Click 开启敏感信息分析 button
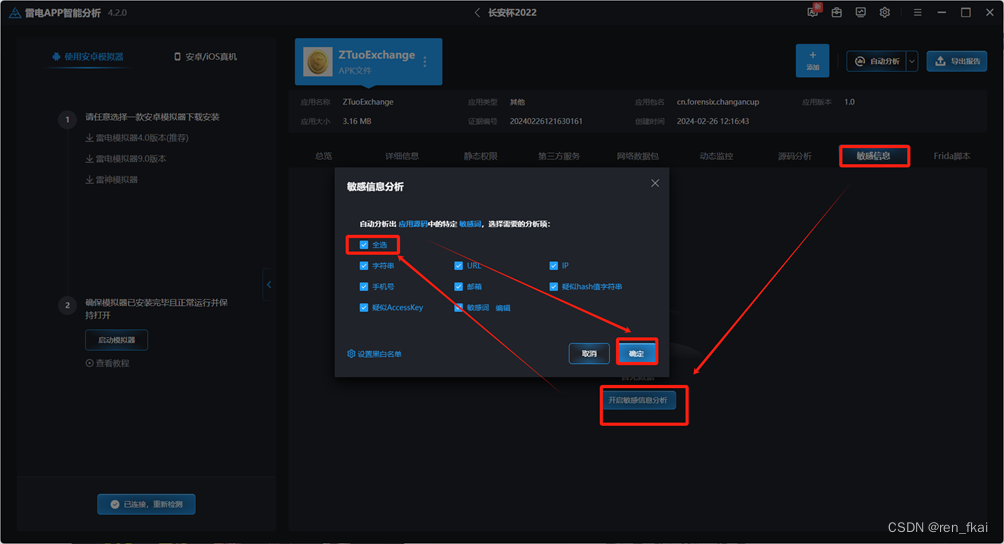 click(638, 400)
